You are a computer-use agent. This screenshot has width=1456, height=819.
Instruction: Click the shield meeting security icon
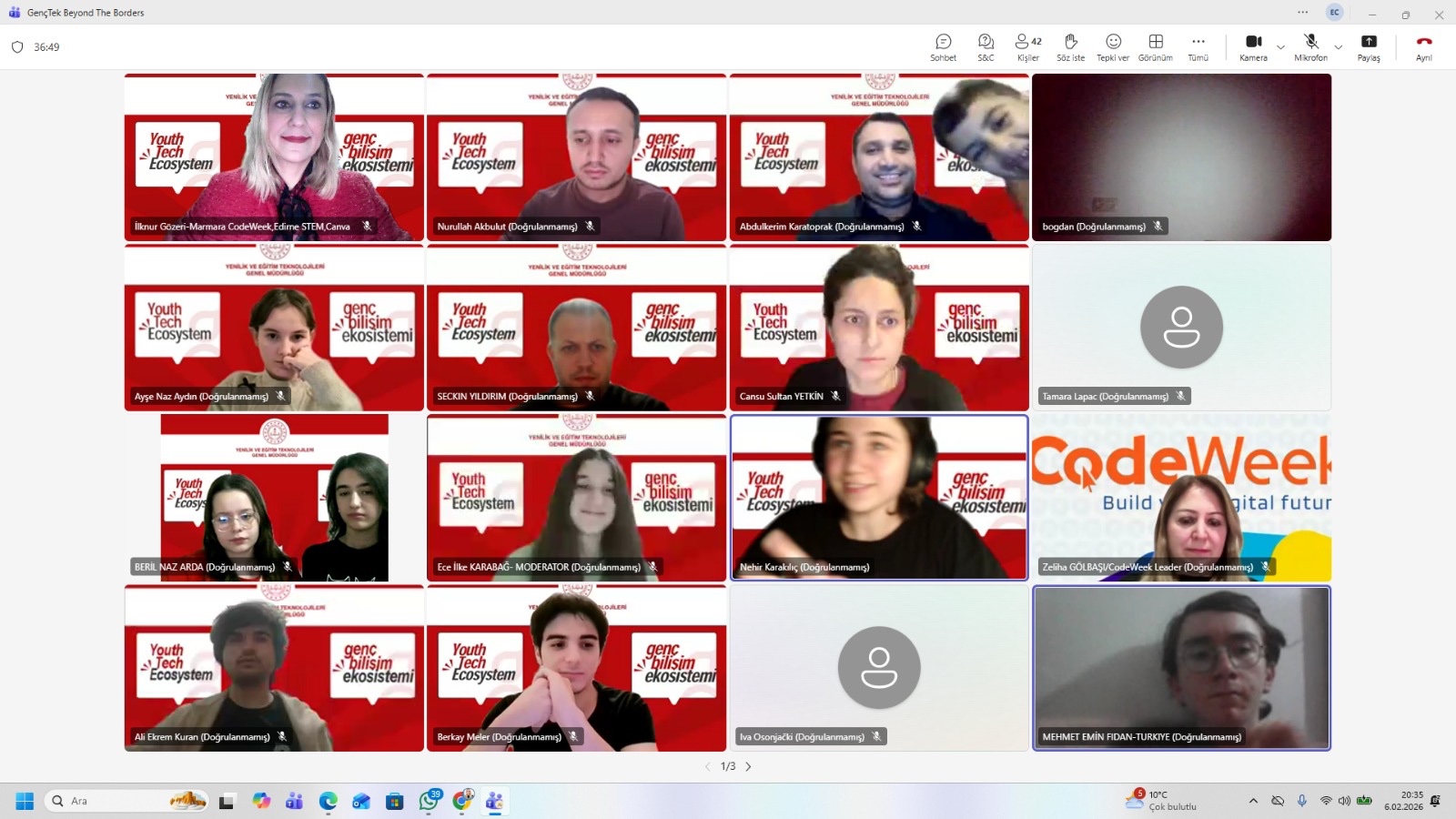point(17,47)
